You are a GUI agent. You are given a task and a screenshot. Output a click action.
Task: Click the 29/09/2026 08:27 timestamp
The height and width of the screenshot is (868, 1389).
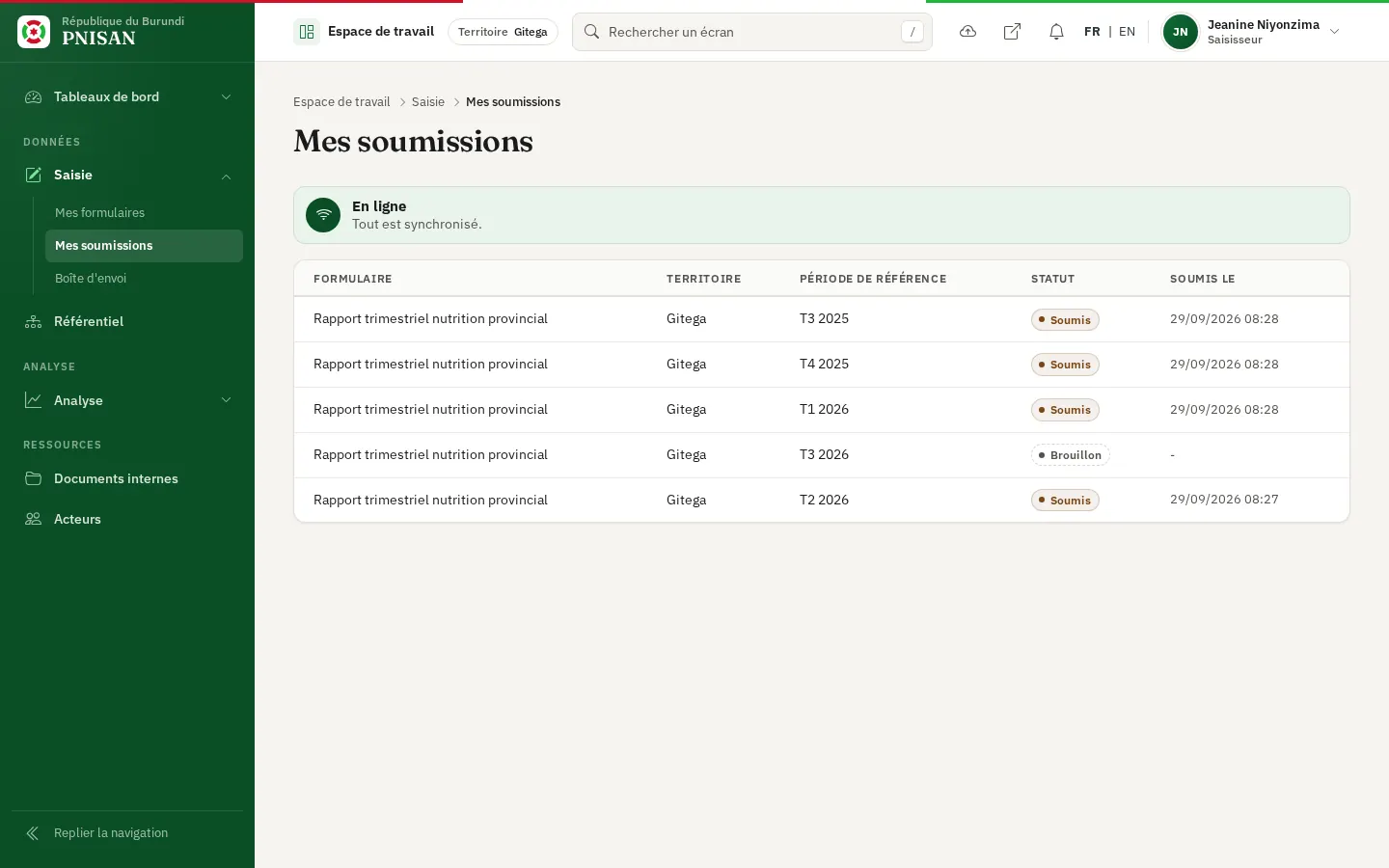1224,500
